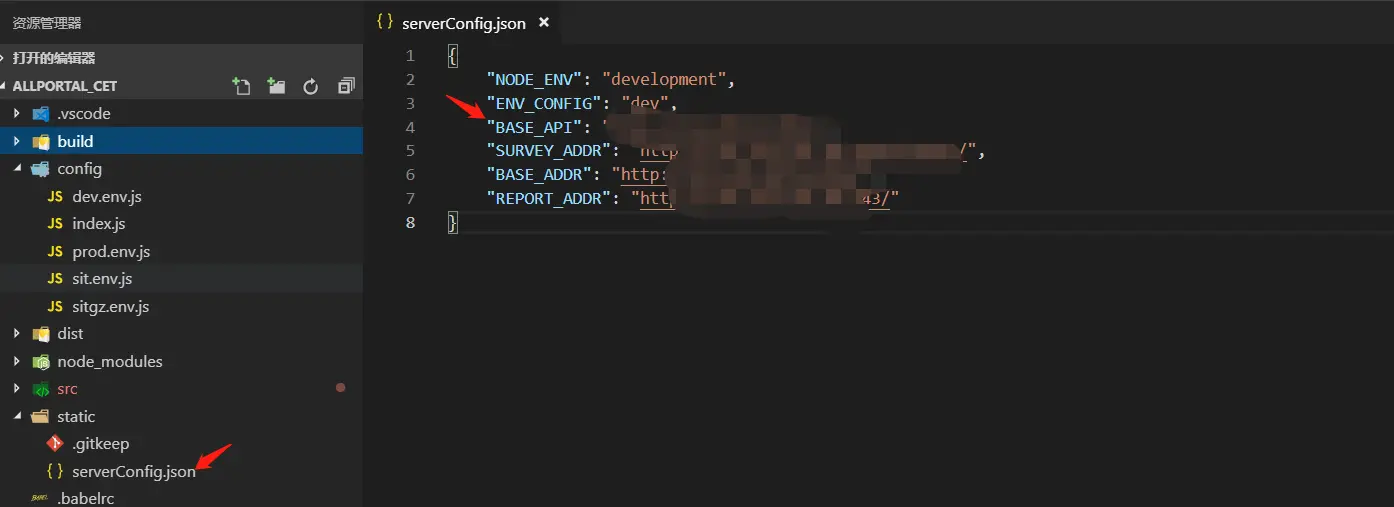Click the git icon of .gitkeep
Image resolution: width=1394 pixels, height=507 pixels.
click(55, 444)
